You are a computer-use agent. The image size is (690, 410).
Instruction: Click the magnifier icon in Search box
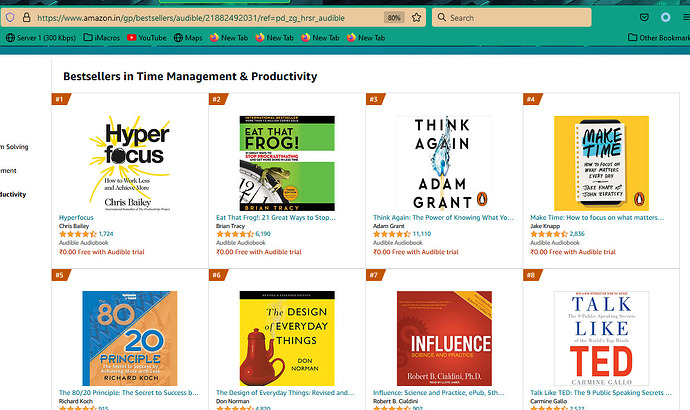click(x=441, y=18)
